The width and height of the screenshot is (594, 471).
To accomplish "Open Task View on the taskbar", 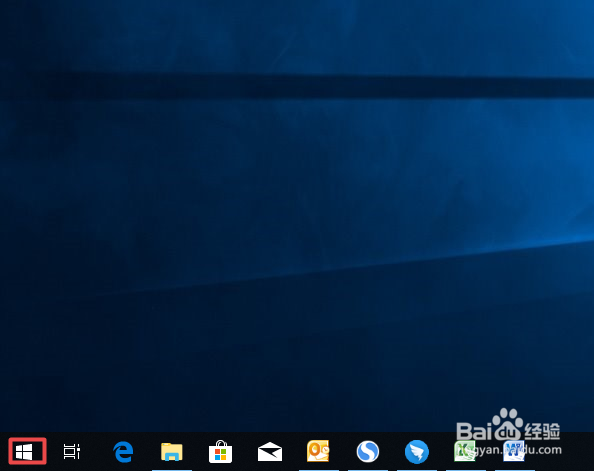I will click(72, 451).
